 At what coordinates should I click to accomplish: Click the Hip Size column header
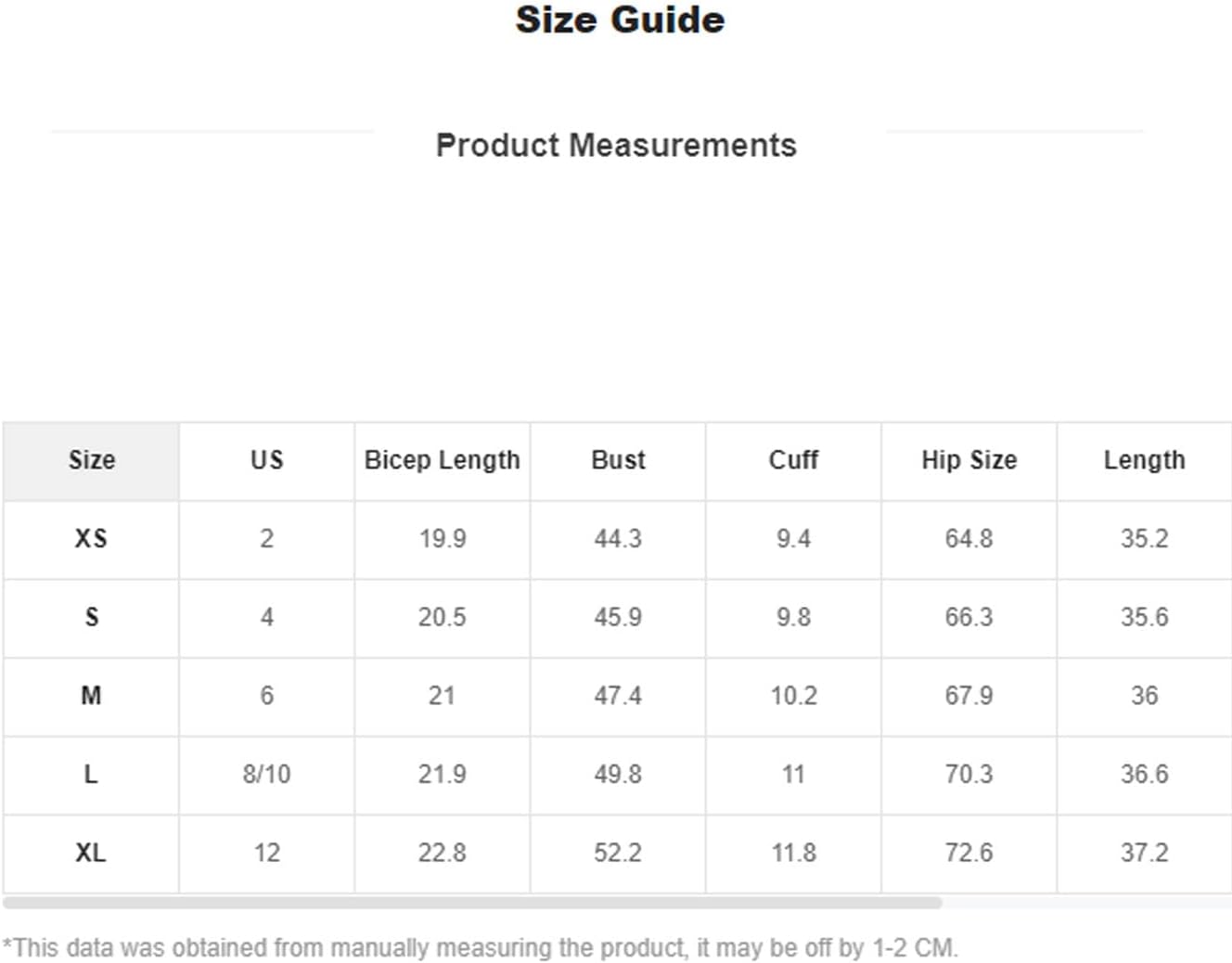[x=969, y=461]
